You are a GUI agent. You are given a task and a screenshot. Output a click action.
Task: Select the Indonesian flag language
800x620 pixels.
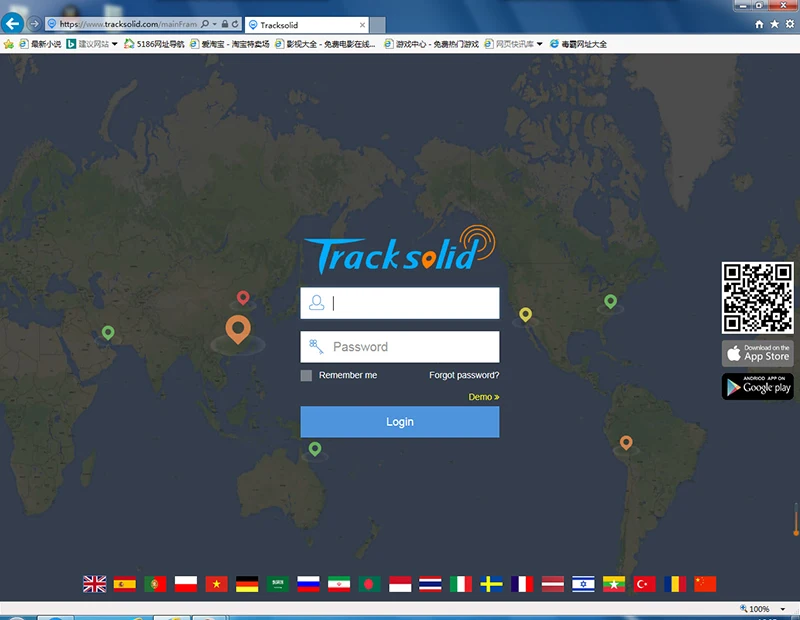pos(400,584)
